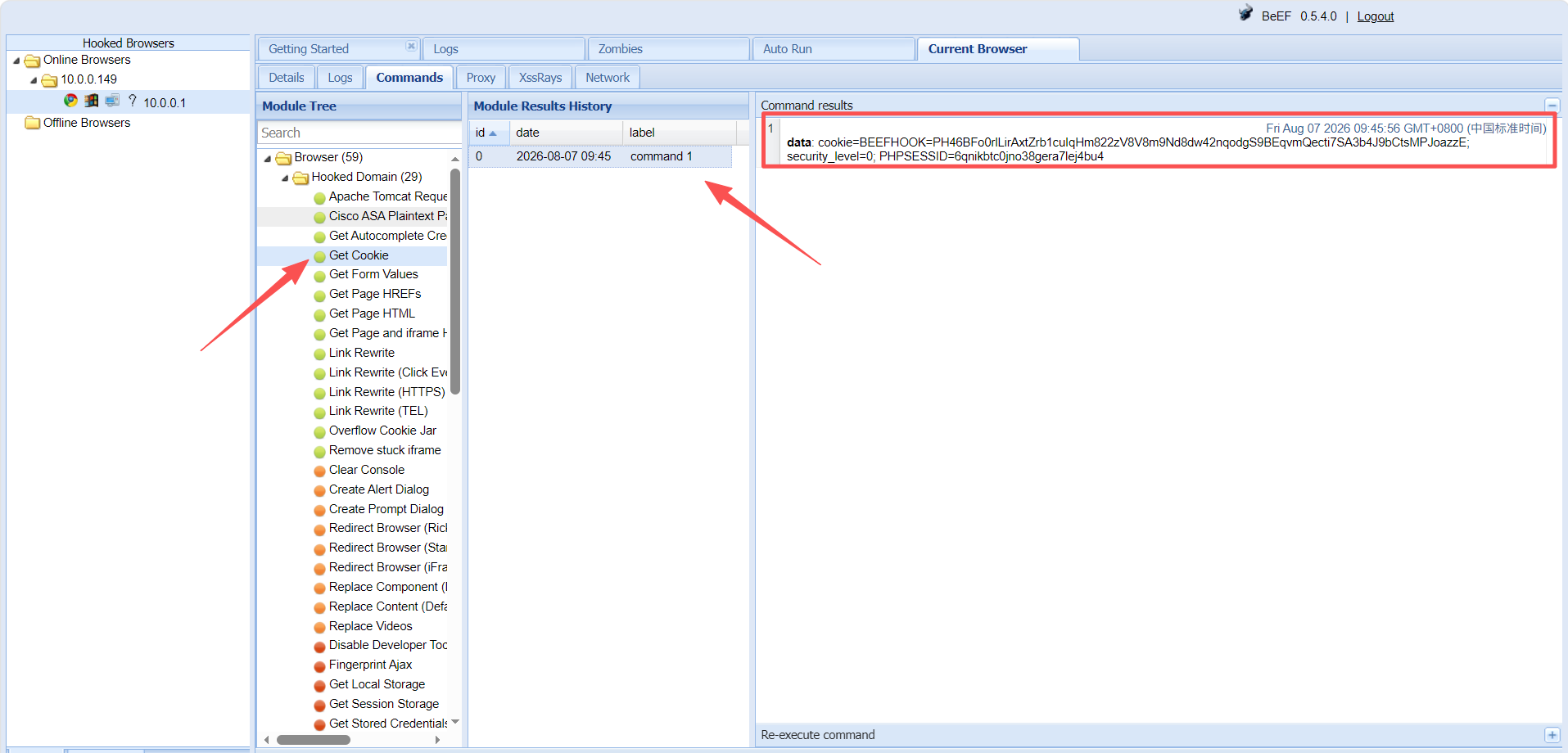Collapse the Command results panel

(x=1552, y=106)
